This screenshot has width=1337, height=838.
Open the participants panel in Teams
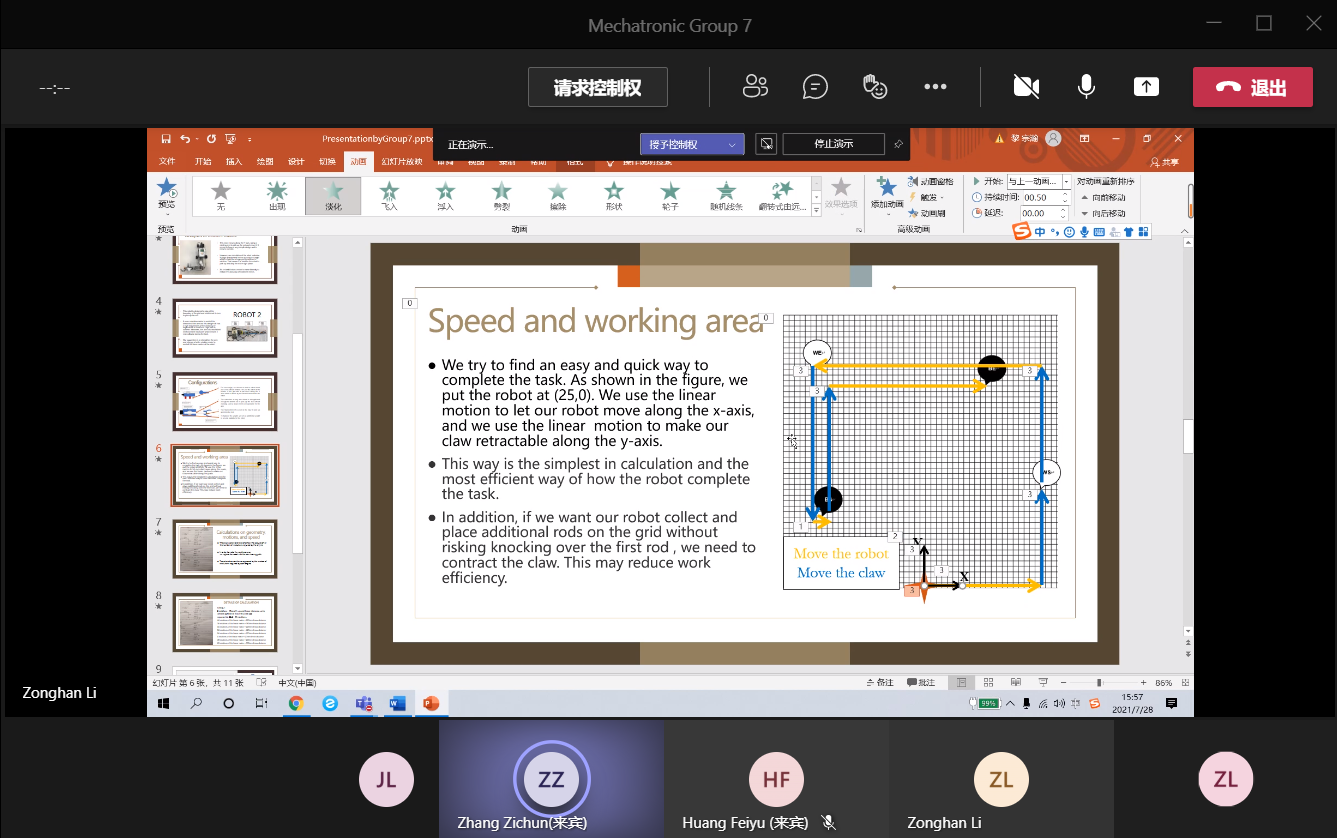[755, 87]
